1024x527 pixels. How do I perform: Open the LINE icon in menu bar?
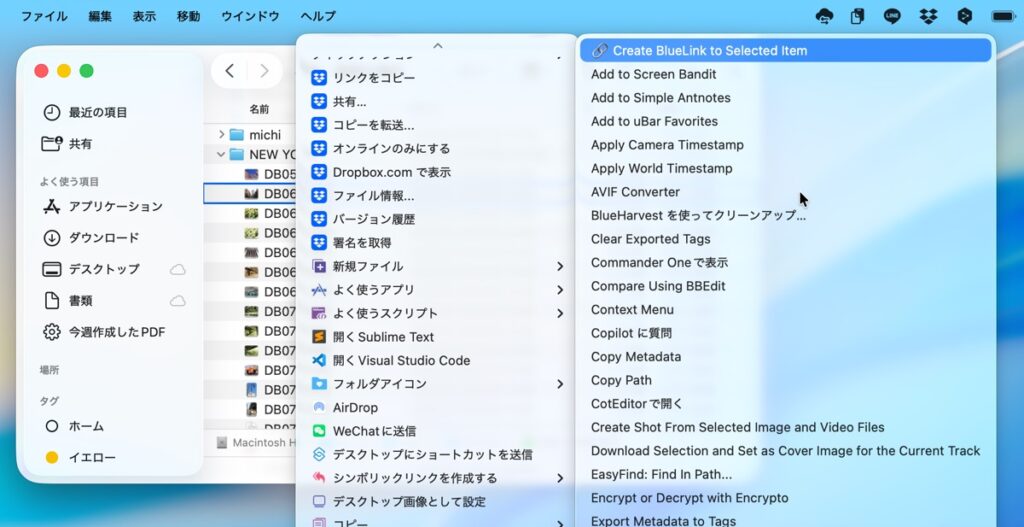click(x=892, y=16)
